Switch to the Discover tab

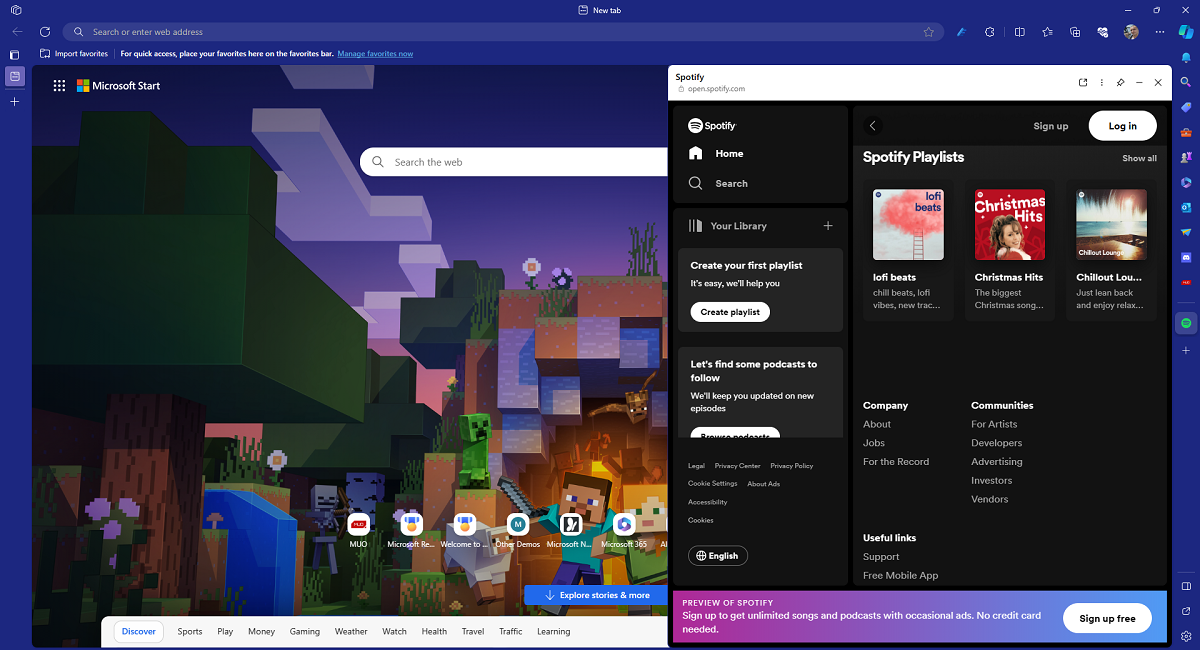coord(138,631)
